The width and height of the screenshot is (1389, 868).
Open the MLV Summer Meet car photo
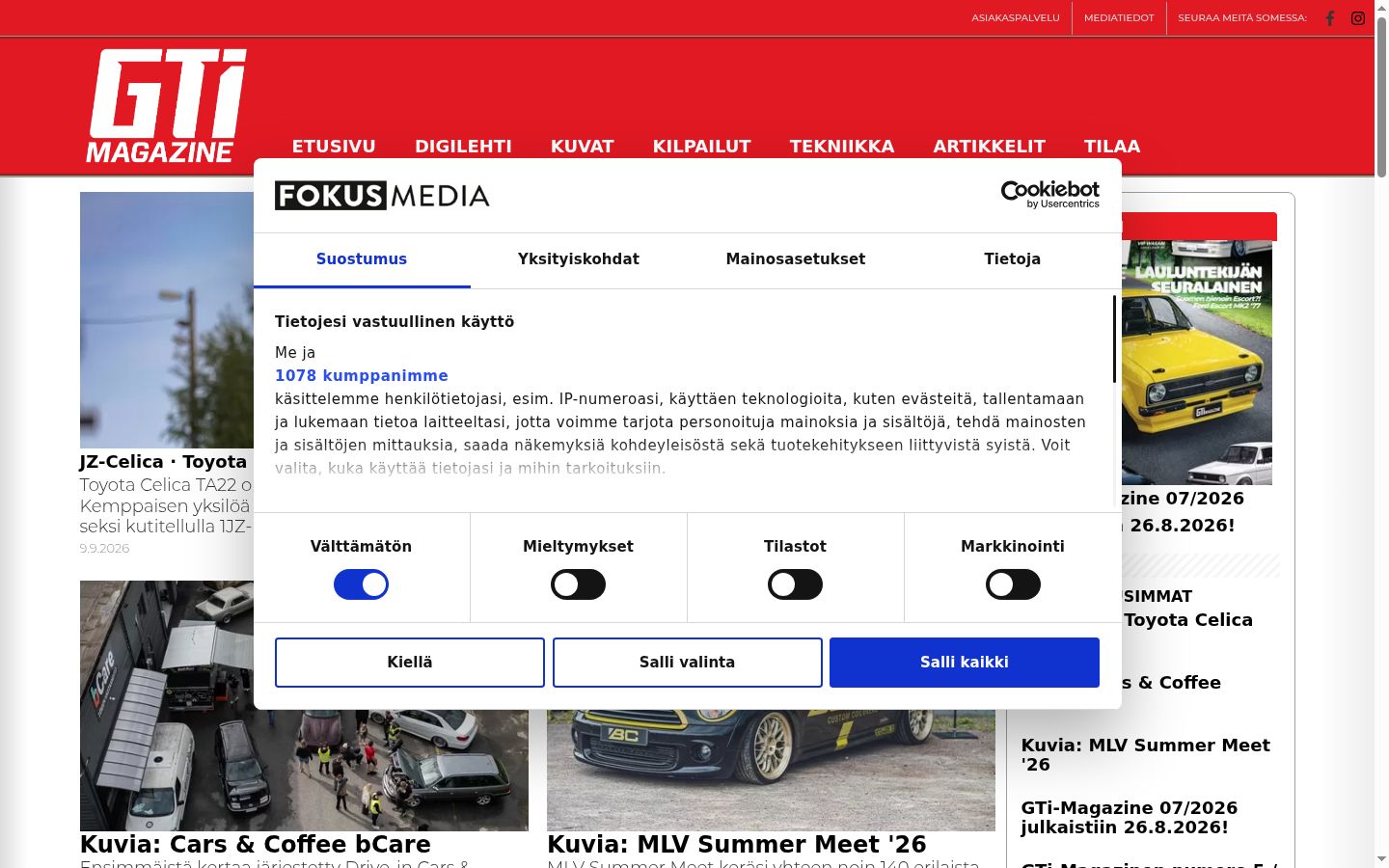(771, 770)
